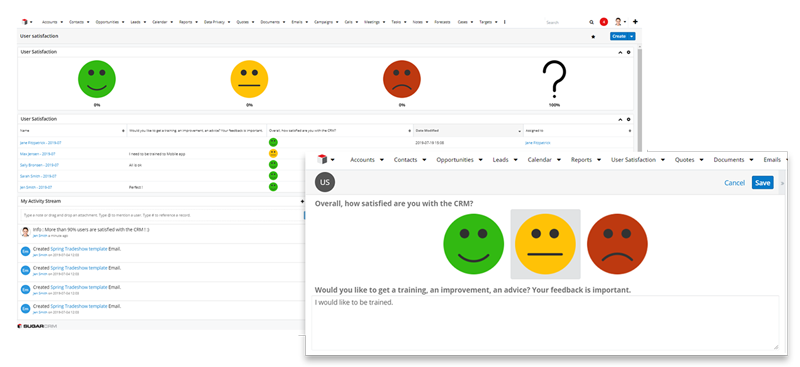Open the Accounts dropdown arrow in the survey window
Image resolution: width=800 pixels, height=367 pixels.
pyautogui.click(x=381, y=160)
